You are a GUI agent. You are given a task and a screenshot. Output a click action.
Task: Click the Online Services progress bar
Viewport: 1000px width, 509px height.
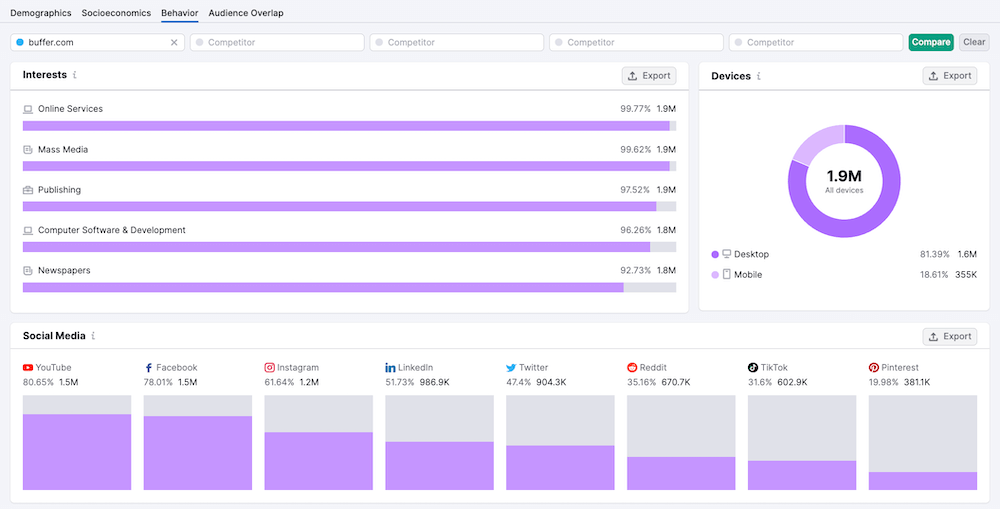click(349, 126)
